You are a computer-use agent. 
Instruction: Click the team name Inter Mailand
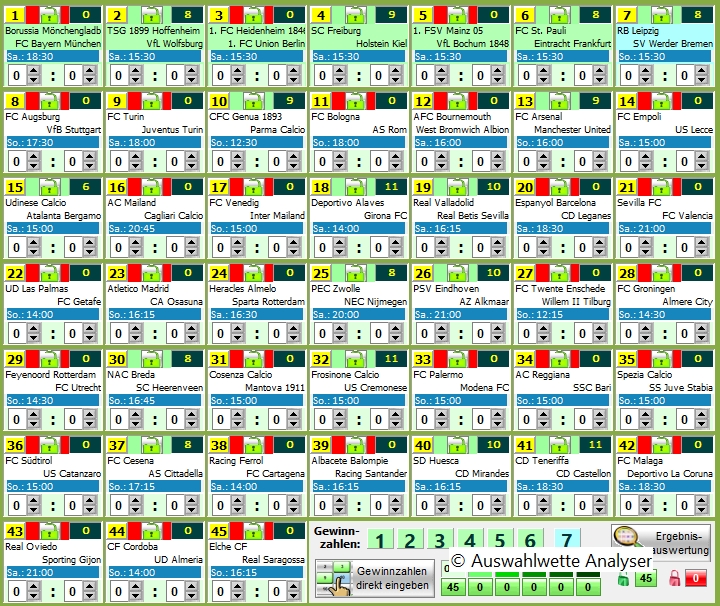coord(277,215)
